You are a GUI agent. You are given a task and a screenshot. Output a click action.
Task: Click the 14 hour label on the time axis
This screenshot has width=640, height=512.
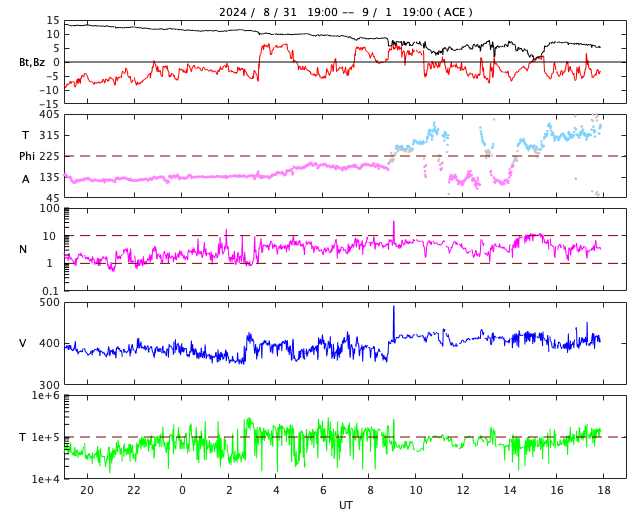click(x=510, y=490)
